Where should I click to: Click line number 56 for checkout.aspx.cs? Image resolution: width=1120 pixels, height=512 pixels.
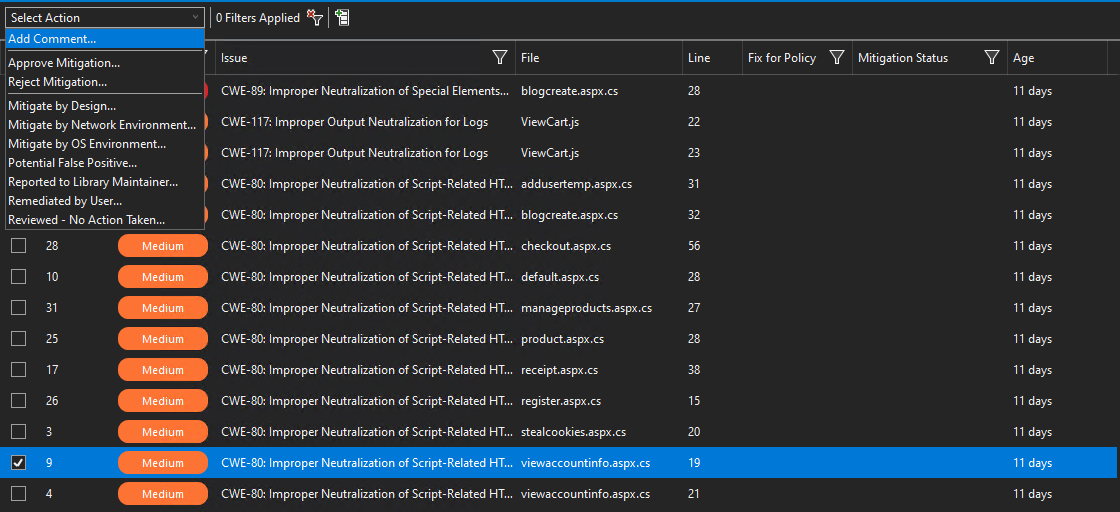694,246
